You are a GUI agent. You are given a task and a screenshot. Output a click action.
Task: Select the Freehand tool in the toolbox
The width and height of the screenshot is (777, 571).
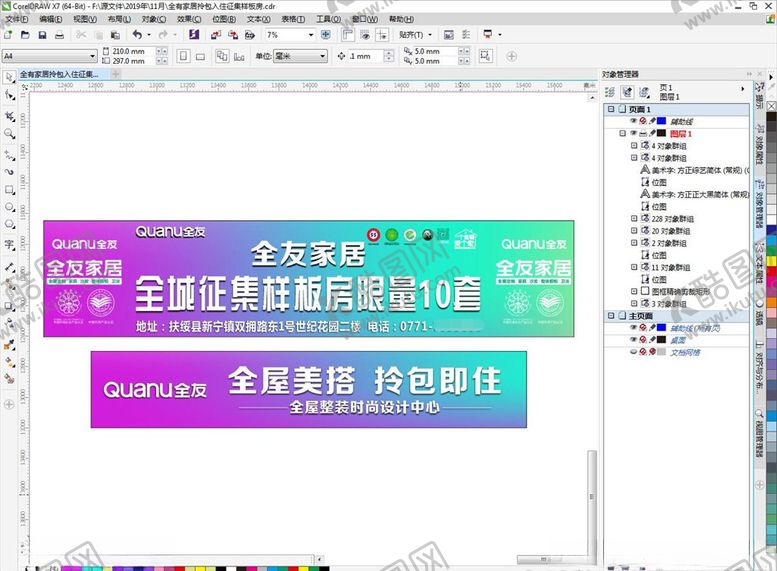coord(9,155)
